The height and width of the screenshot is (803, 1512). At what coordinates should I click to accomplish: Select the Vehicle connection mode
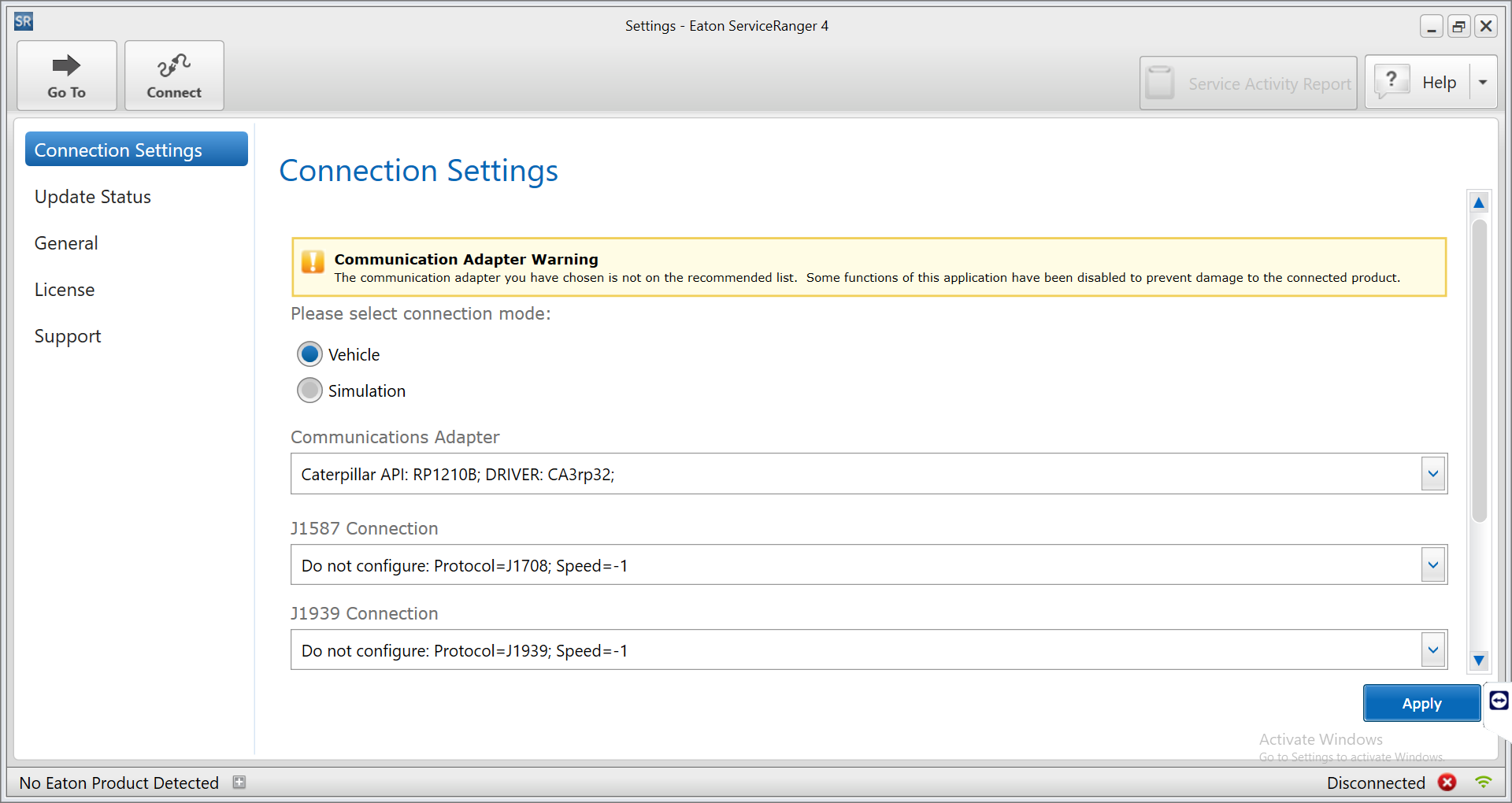309,354
